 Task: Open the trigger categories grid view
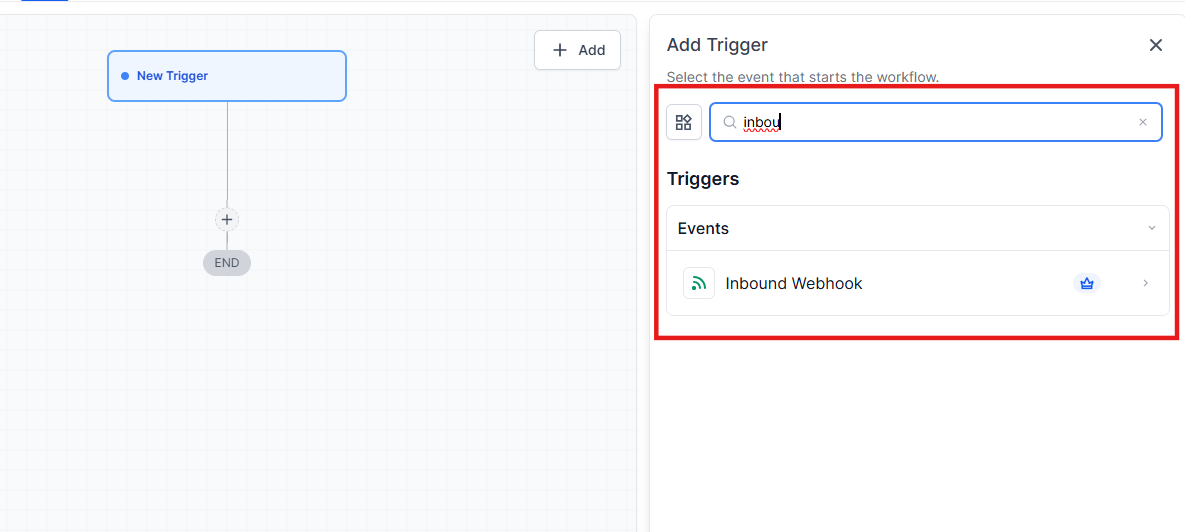click(x=684, y=122)
